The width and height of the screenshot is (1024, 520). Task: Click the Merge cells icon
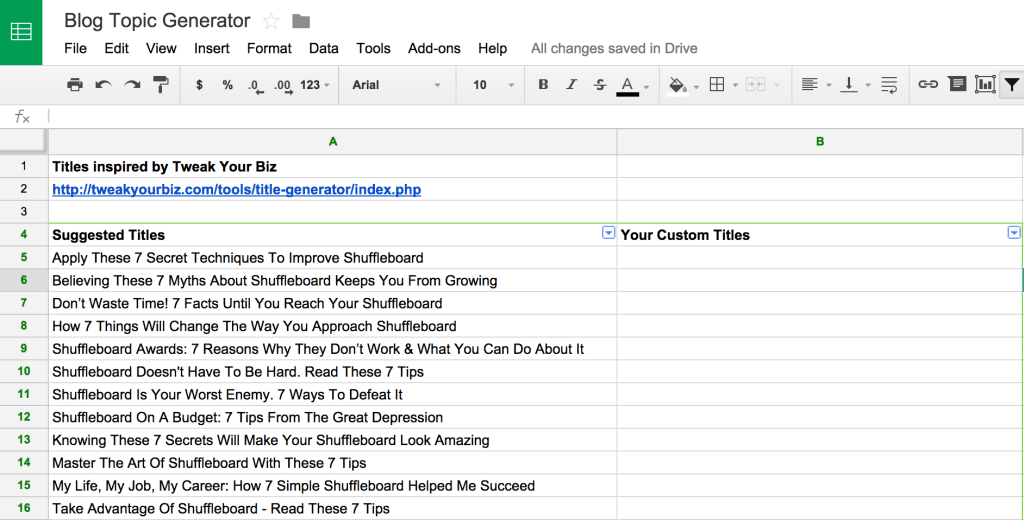tap(755, 84)
